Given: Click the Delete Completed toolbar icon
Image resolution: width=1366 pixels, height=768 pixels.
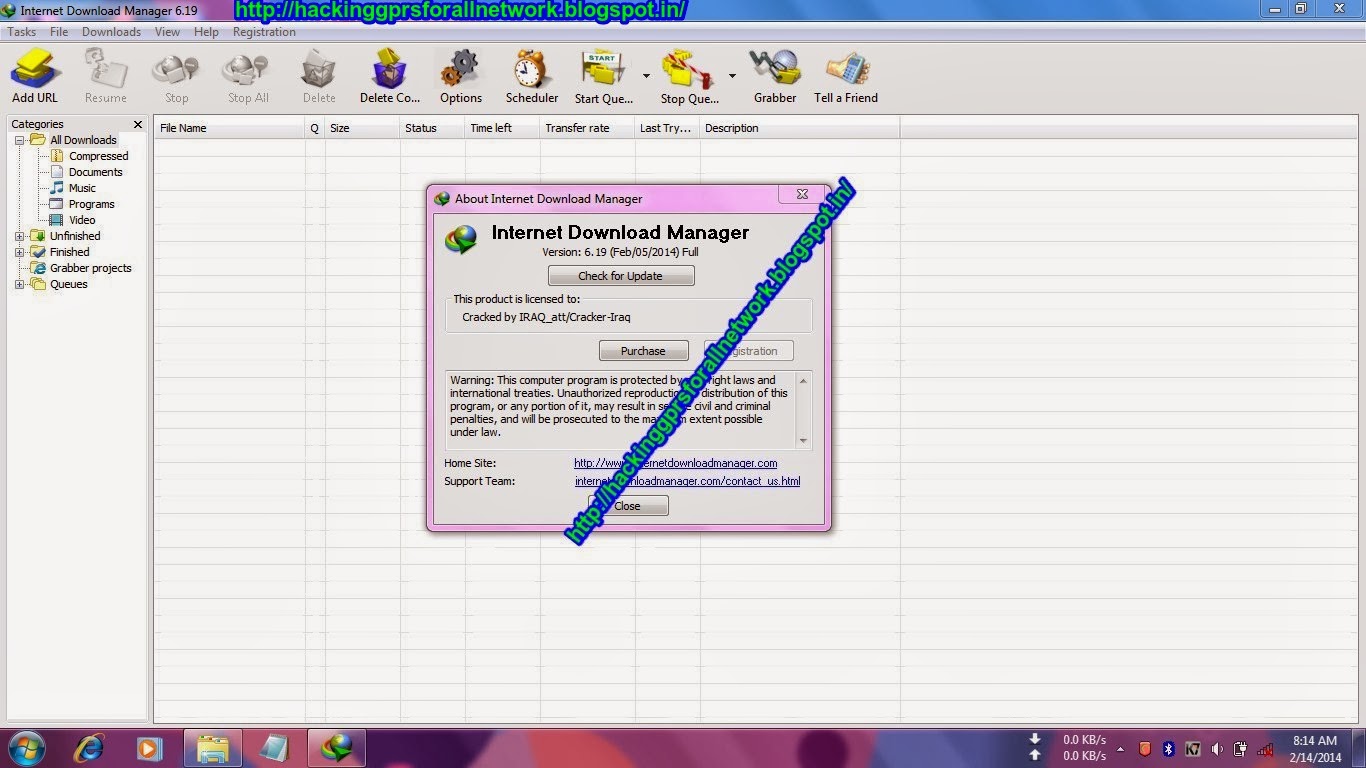Looking at the screenshot, I should pos(390,77).
